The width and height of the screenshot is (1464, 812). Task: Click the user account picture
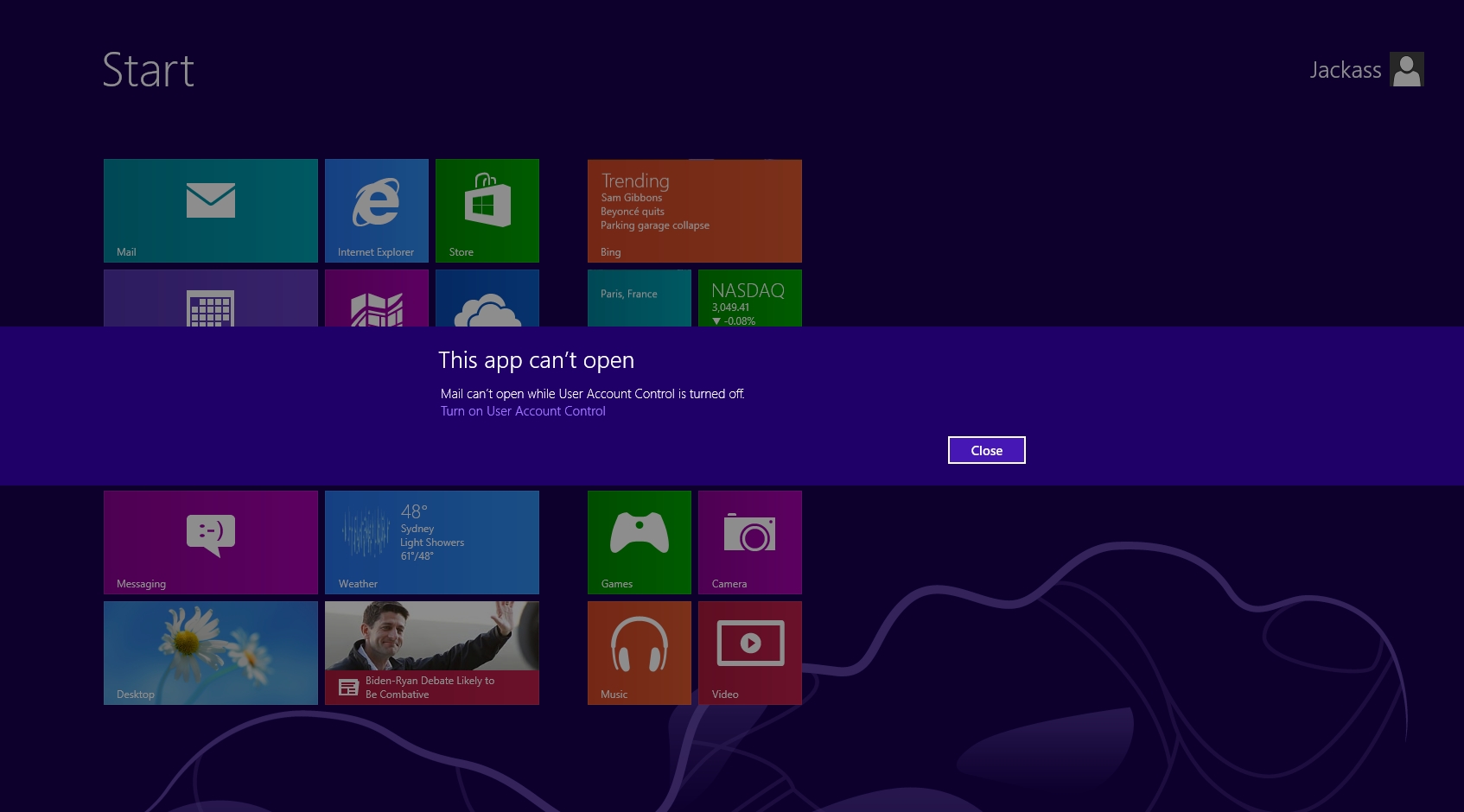point(1407,69)
